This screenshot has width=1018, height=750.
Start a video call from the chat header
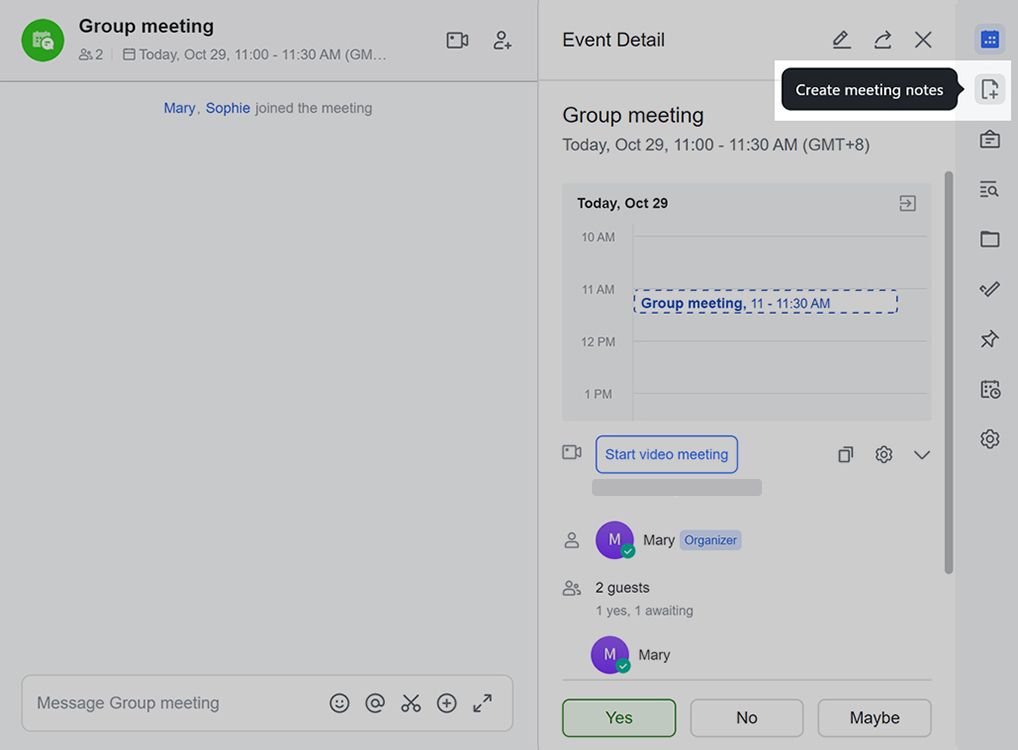[457, 39]
